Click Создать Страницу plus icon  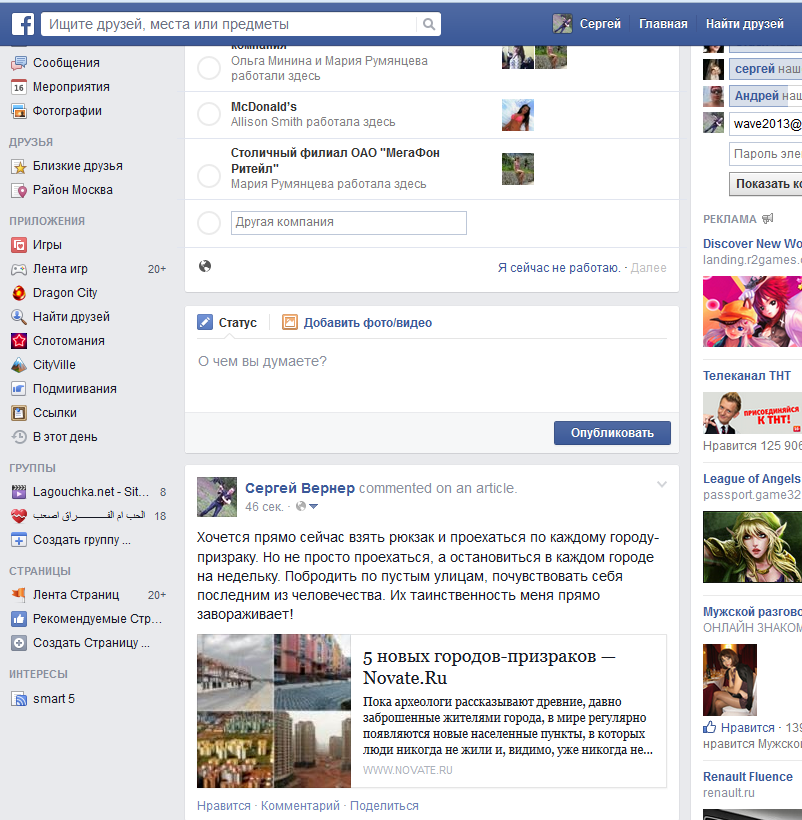tap(19, 643)
